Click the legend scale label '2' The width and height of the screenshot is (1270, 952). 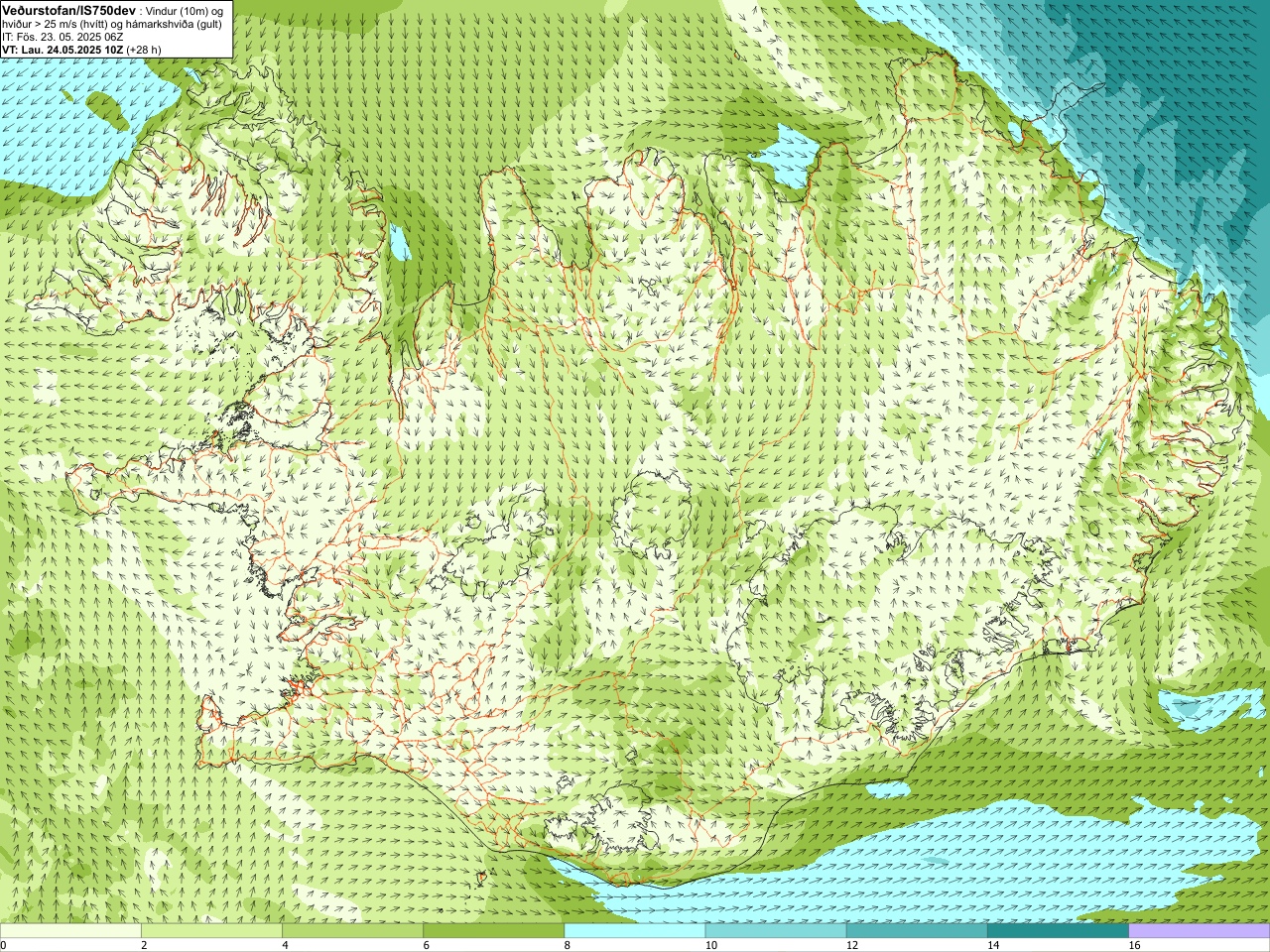point(144,945)
